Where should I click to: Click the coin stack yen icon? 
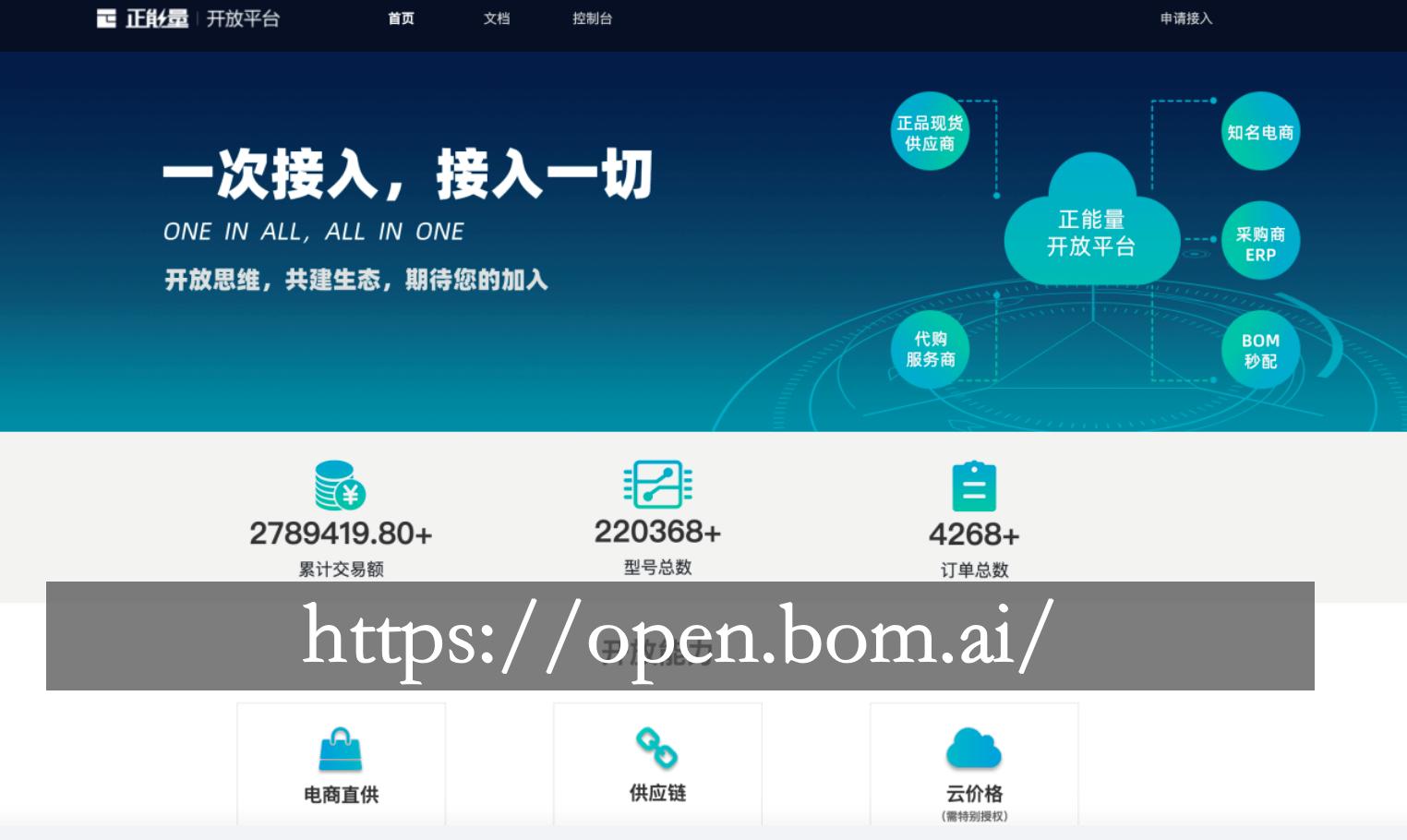click(x=340, y=486)
